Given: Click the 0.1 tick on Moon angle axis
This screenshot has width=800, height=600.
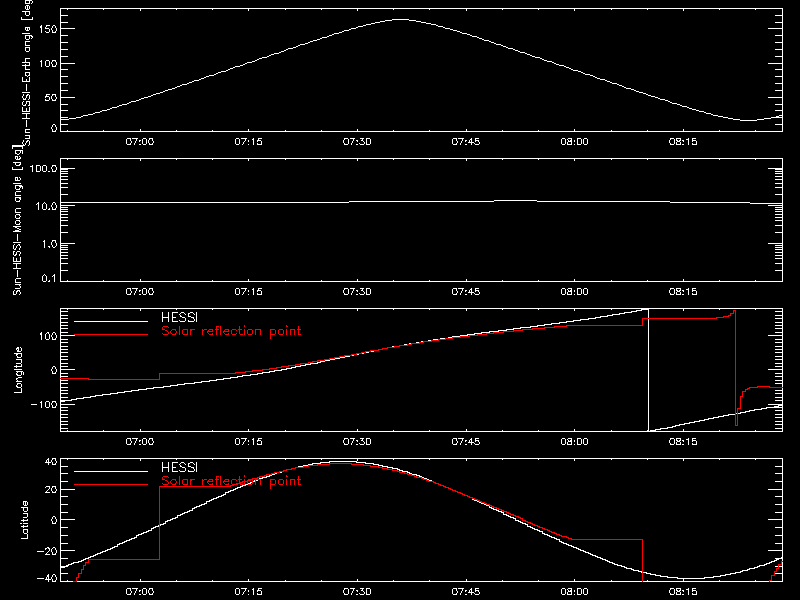Looking at the screenshot, I should (x=49, y=278).
